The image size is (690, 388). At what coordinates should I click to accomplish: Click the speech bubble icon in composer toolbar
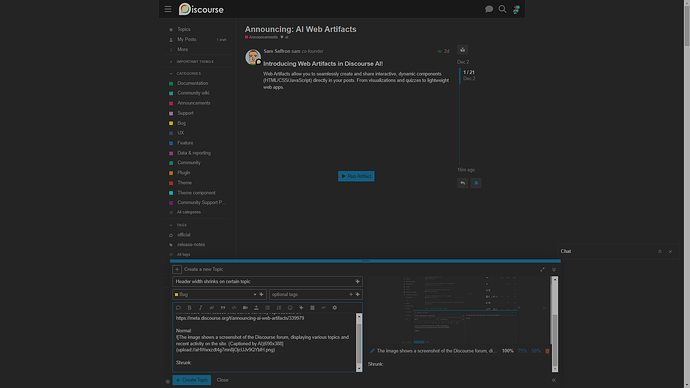point(178,307)
